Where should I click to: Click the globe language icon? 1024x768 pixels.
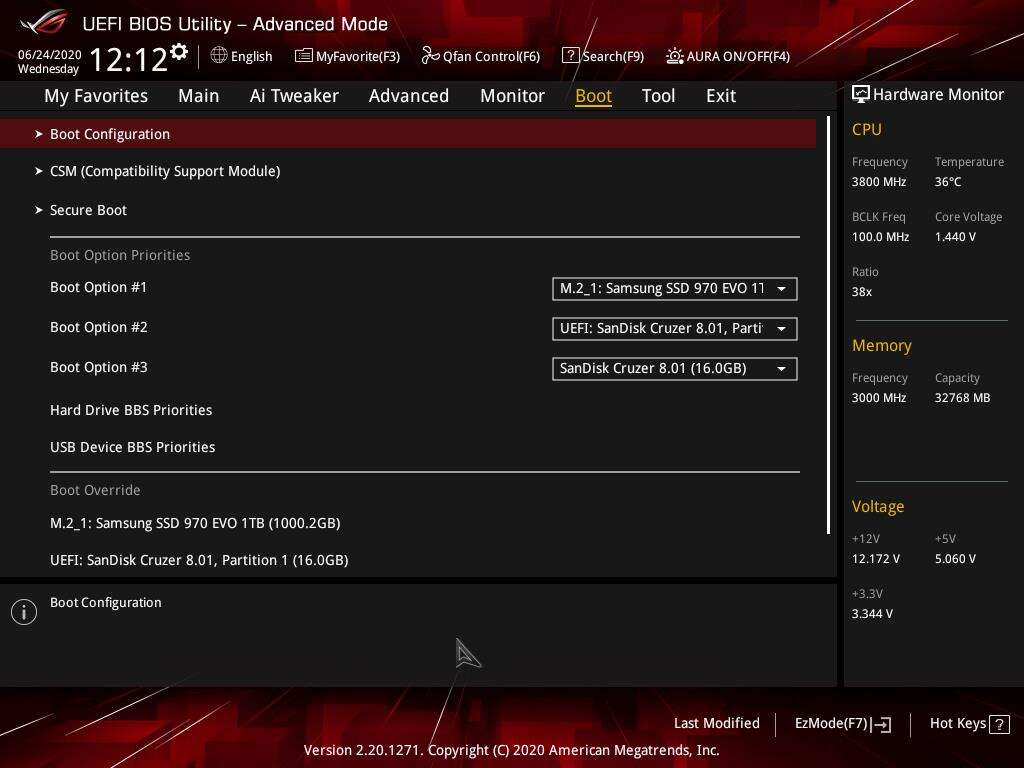tap(219, 56)
